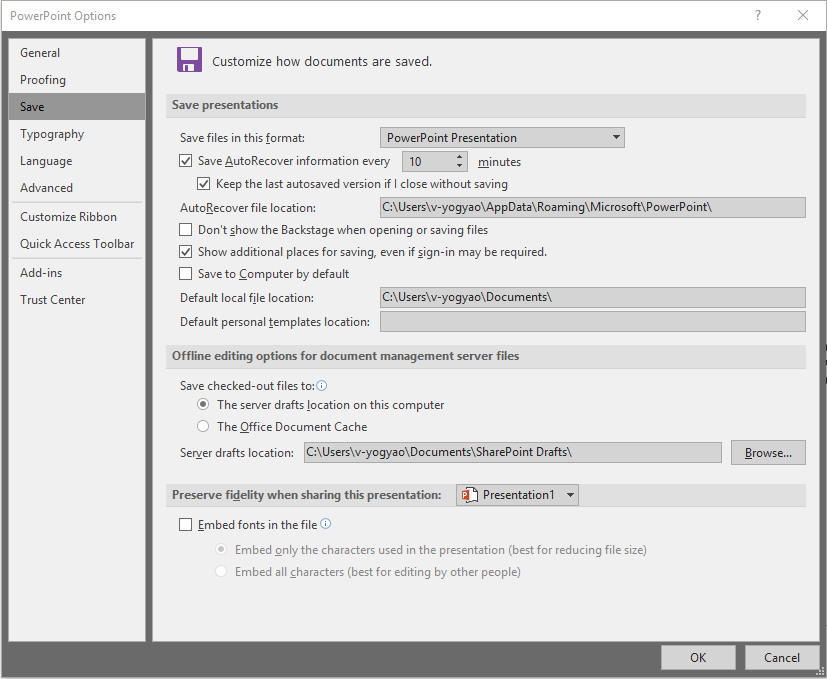
Task: Open the Typography category
Action: (x=77, y=134)
